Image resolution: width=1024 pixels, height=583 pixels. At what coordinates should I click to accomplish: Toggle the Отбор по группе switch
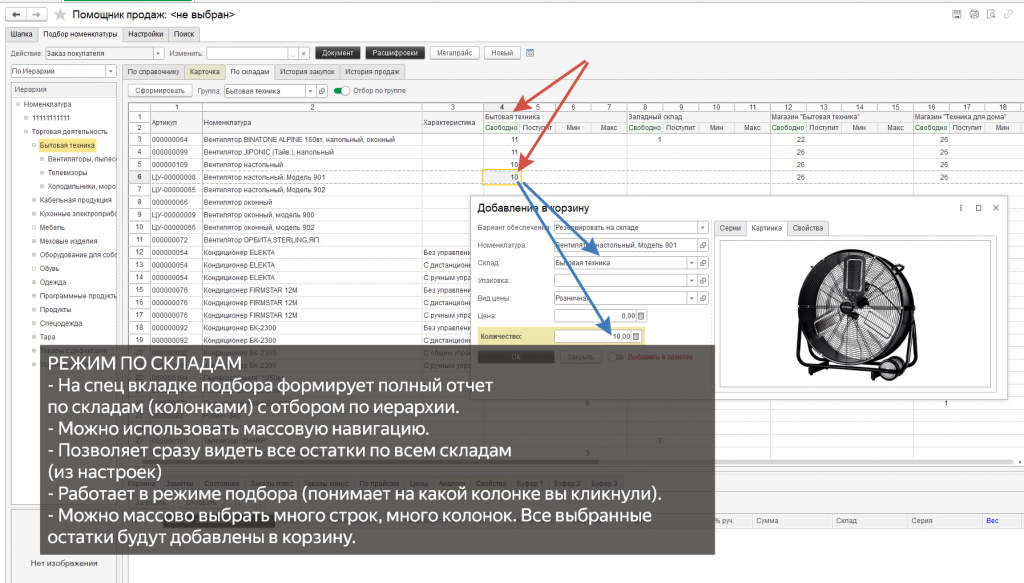tap(342, 91)
